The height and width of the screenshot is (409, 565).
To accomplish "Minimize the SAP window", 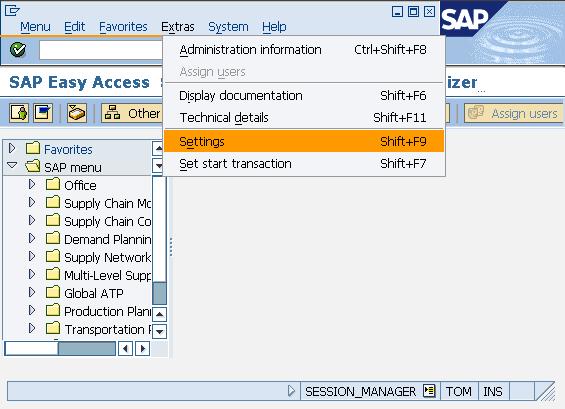I will click(x=397, y=12).
